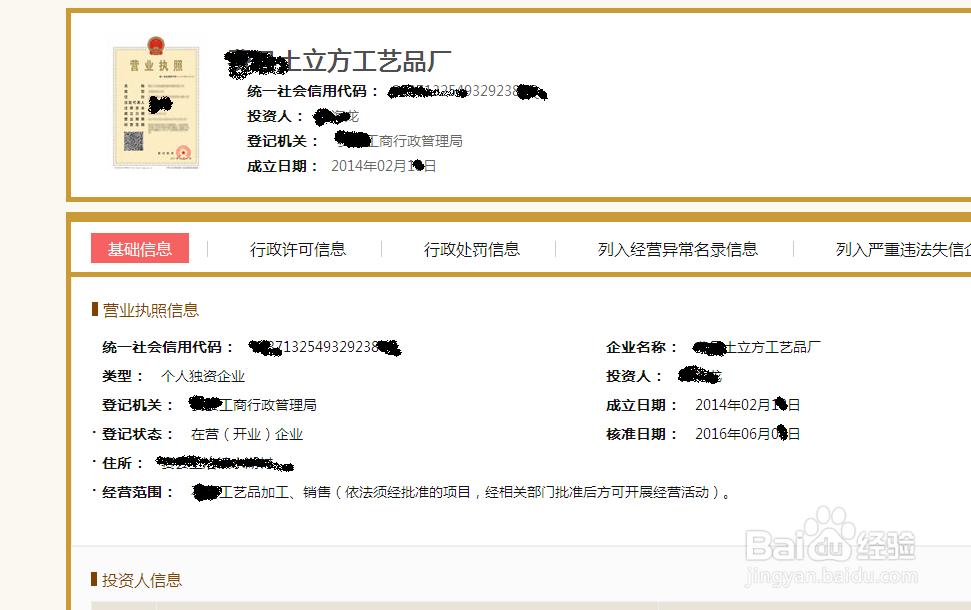The image size is (971, 610).
Task: Open the 行政处罚信息 tab
Action: coord(471,250)
